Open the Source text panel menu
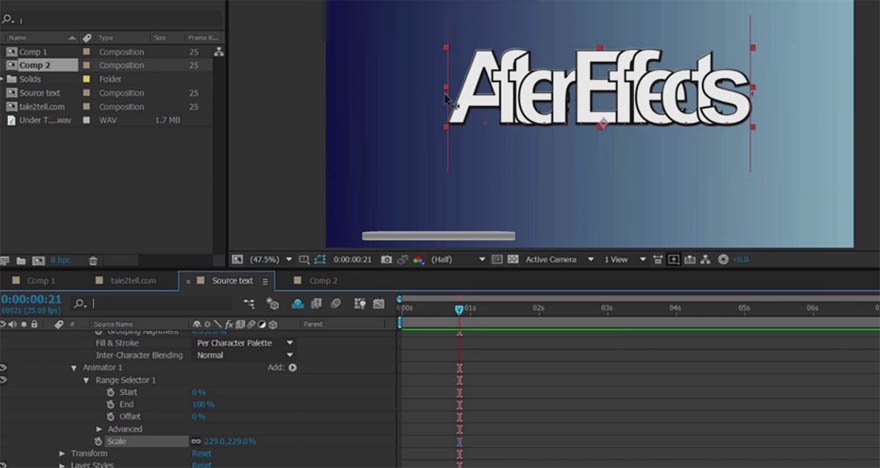The image size is (880, 468). point(265,281)
